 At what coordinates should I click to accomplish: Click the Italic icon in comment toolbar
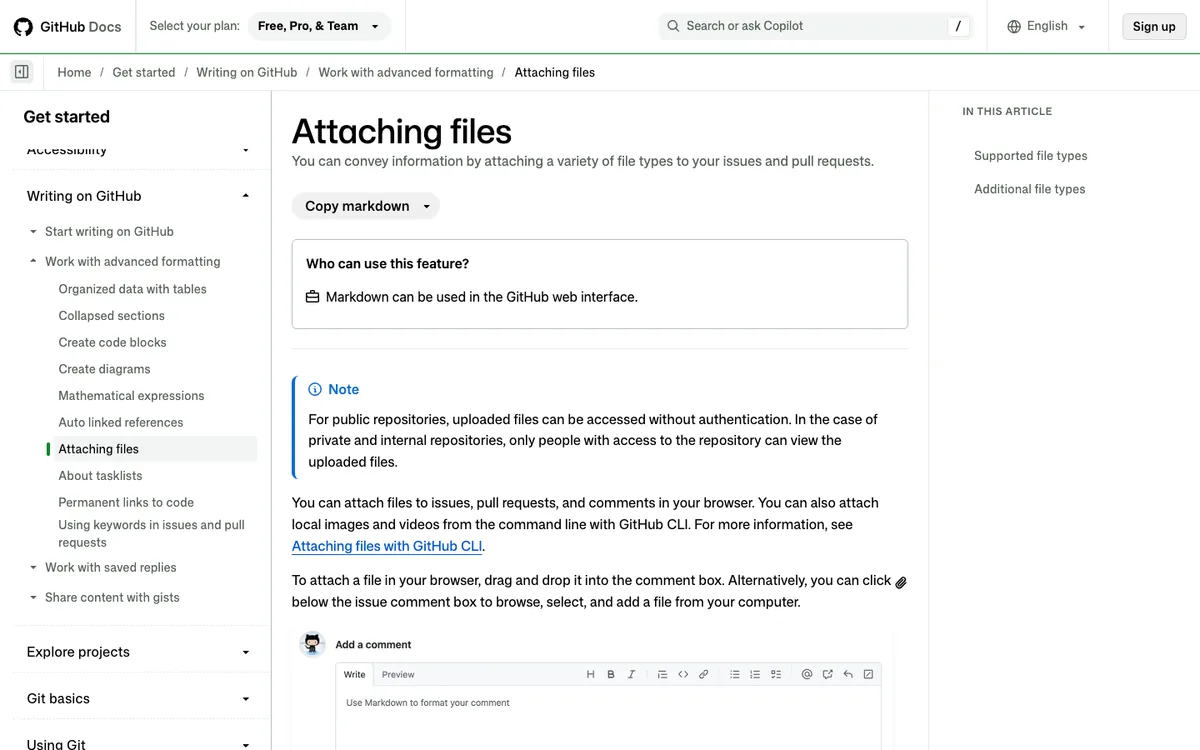[x=631, y=675]
